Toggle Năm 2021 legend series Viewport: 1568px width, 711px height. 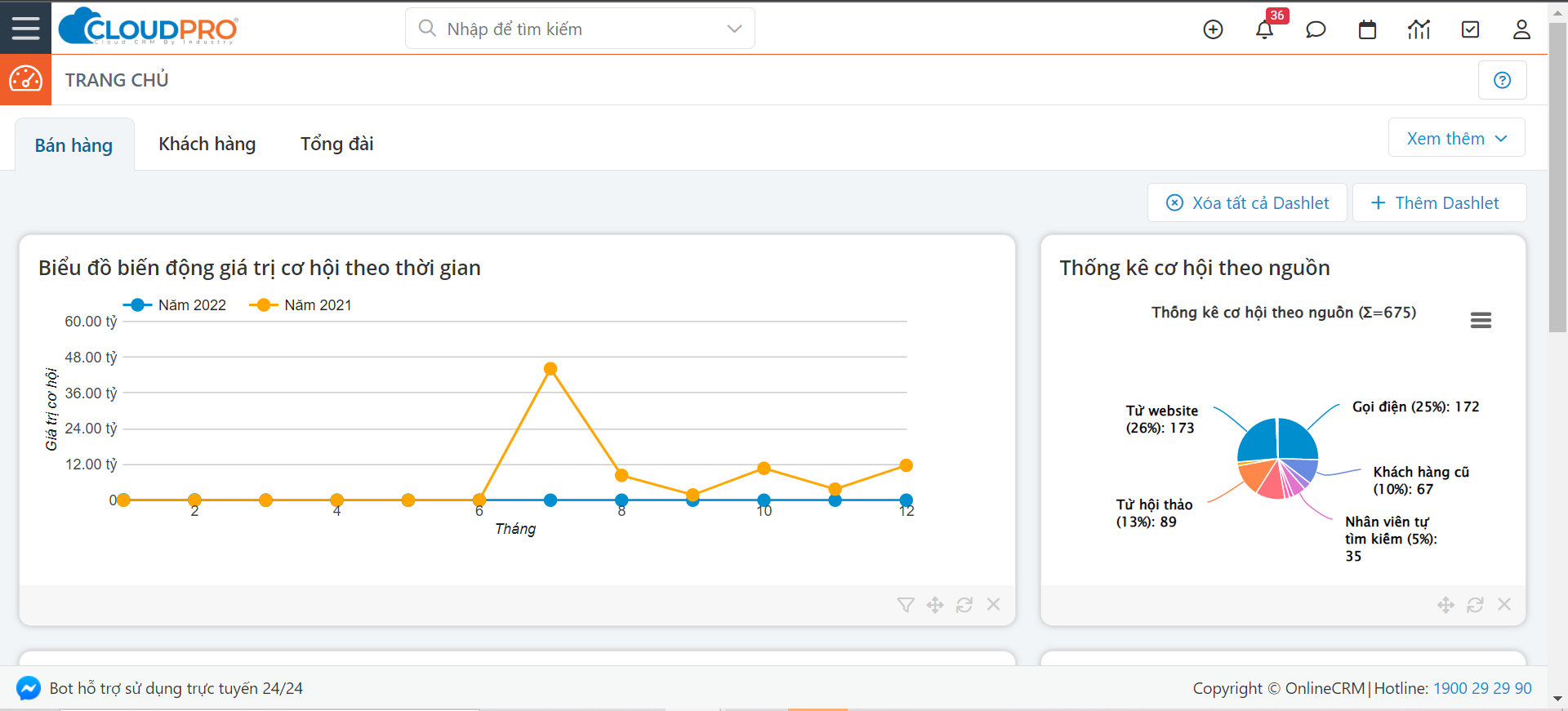[x=301, y=304]
